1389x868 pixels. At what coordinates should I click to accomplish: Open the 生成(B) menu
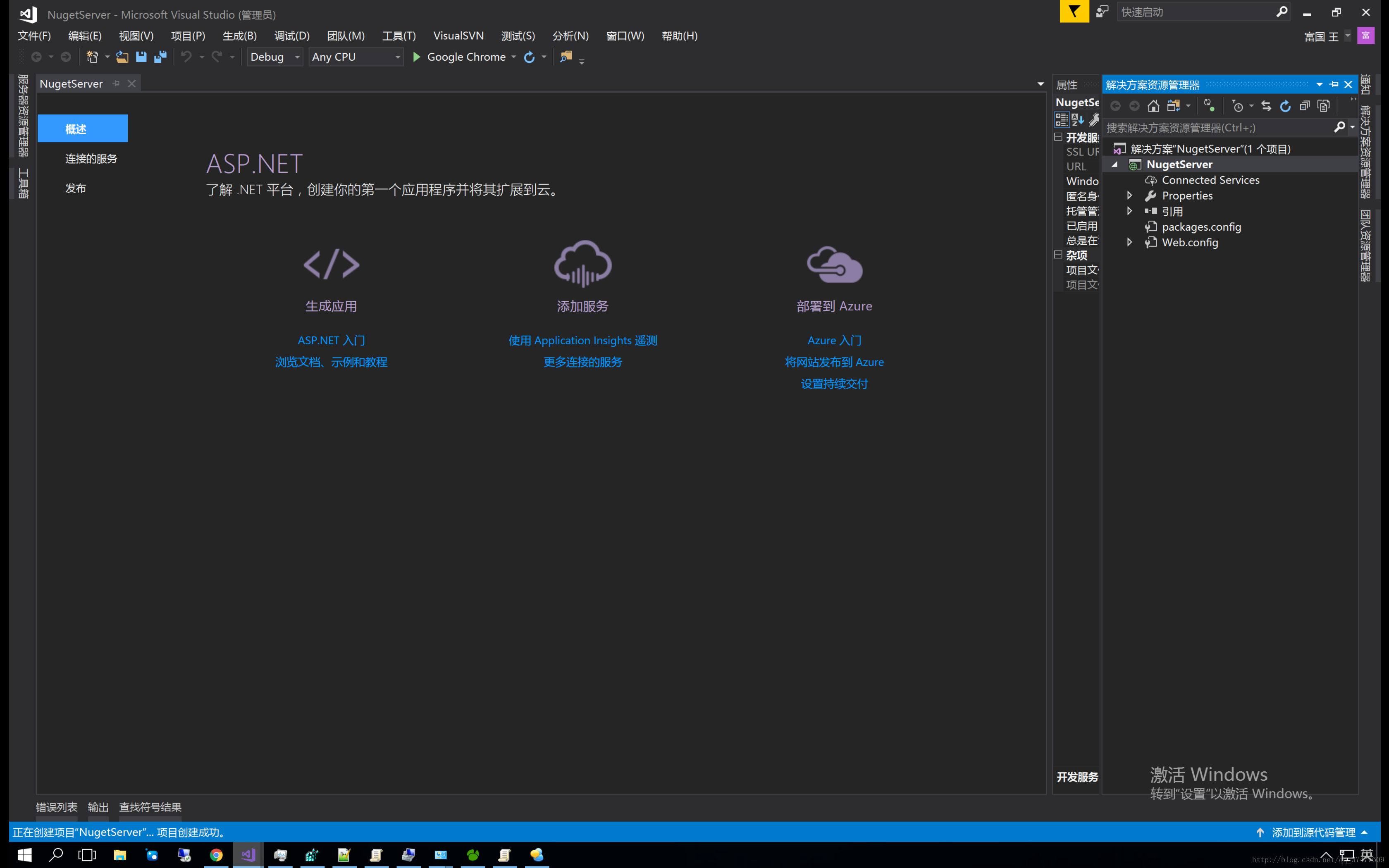click(239, 36)
